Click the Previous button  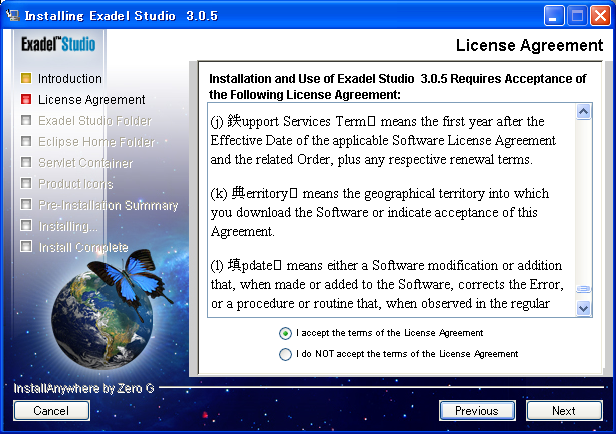477,410
